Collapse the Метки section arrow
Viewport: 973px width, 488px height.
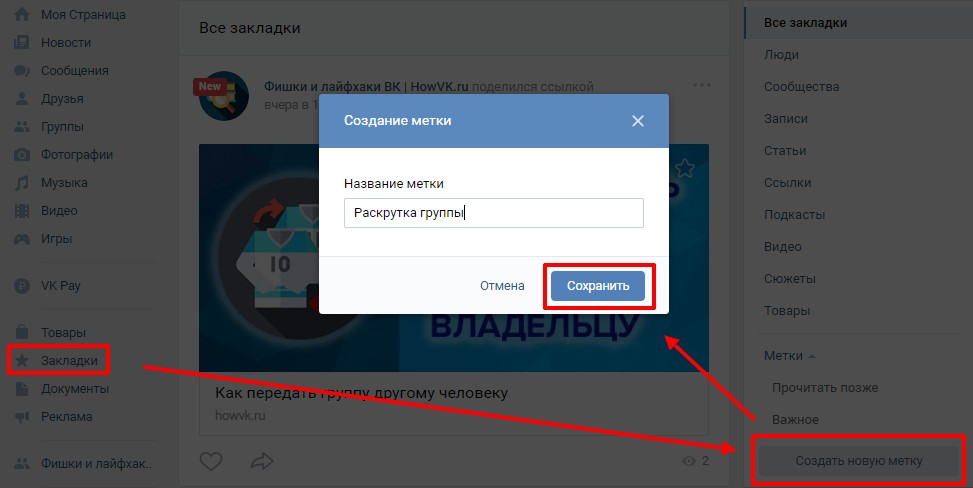812,356
